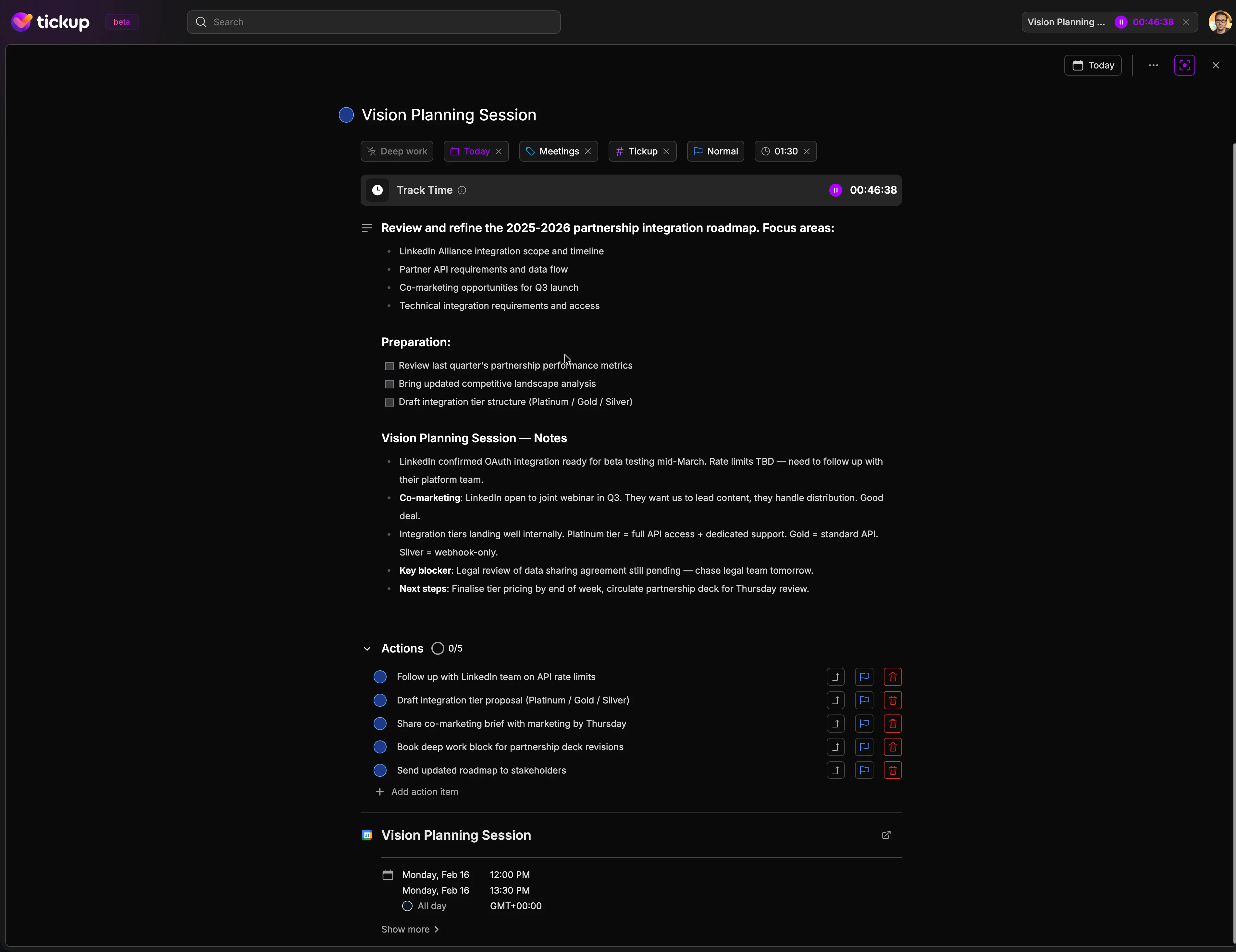Click the search magnifier icon
Viewport: 1236px width, 952px height.
(x=201, y=22)
